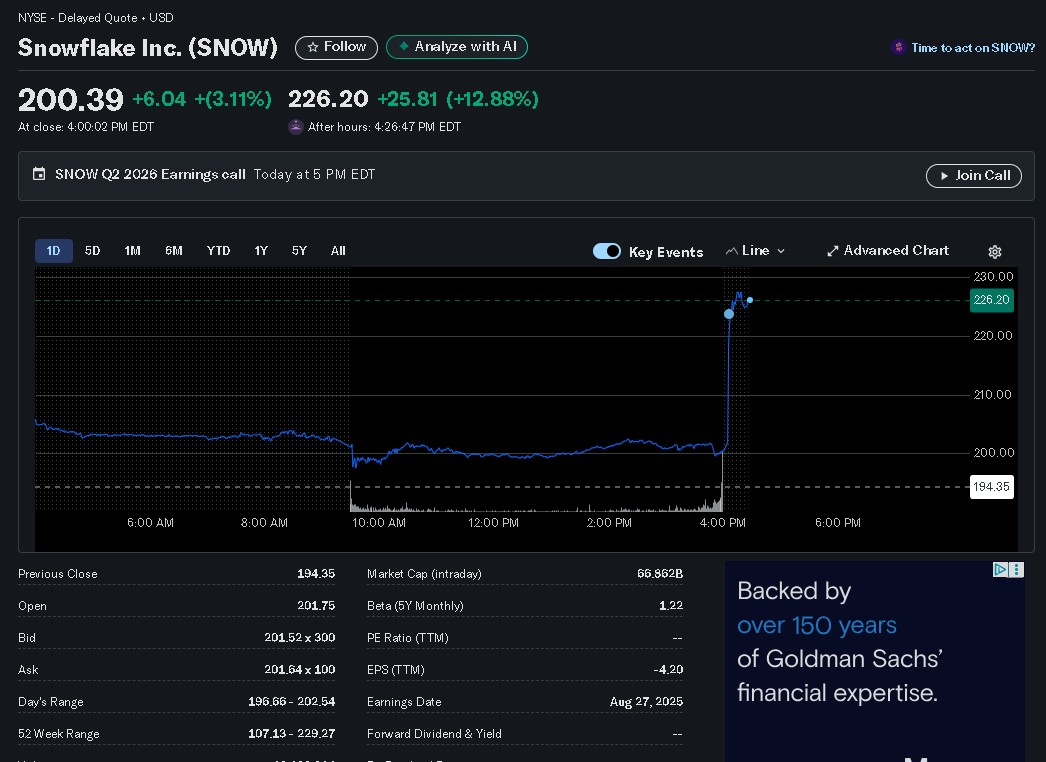Show 1Y chart range
The height and width of the screenshot is (762, 1046).
click(261, 251)
